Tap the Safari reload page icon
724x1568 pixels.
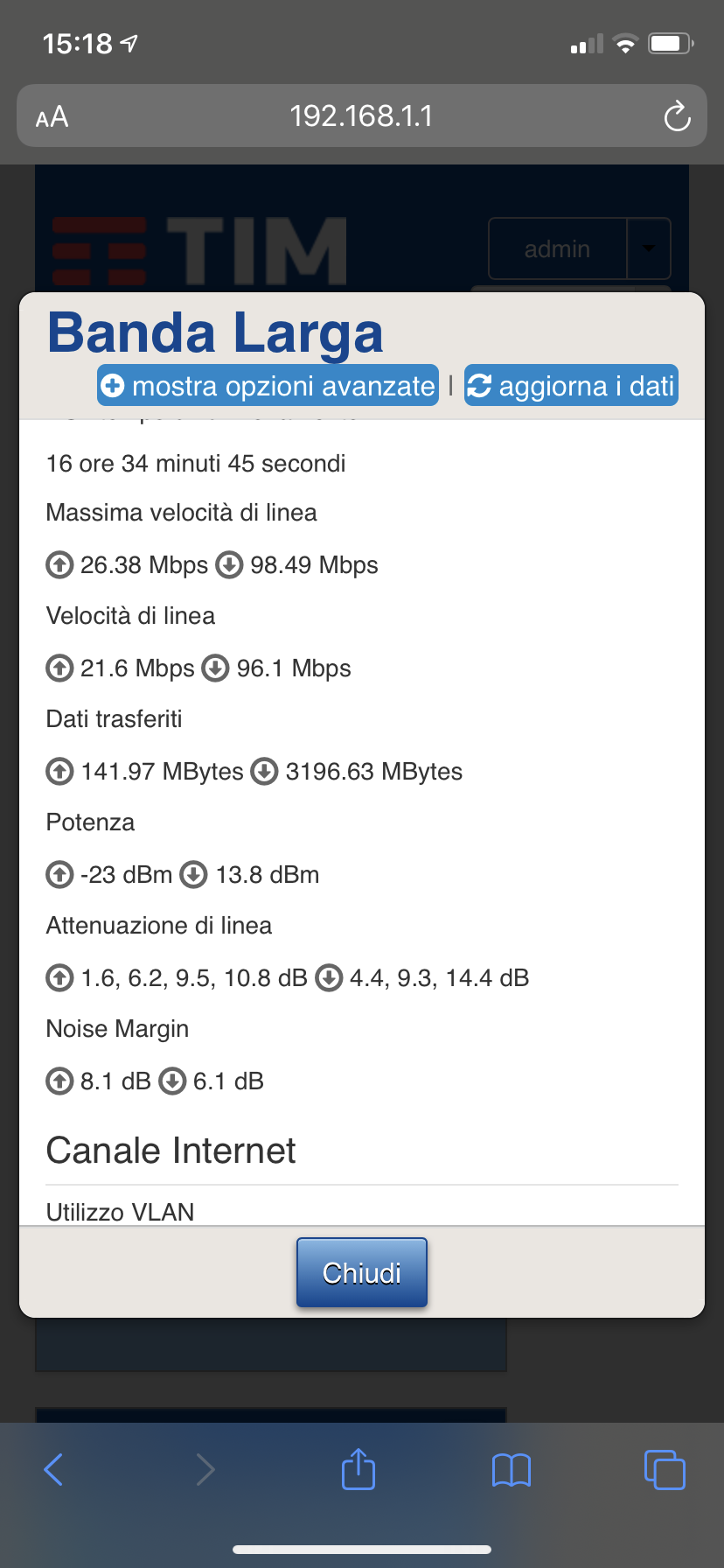tap(677, 115)
